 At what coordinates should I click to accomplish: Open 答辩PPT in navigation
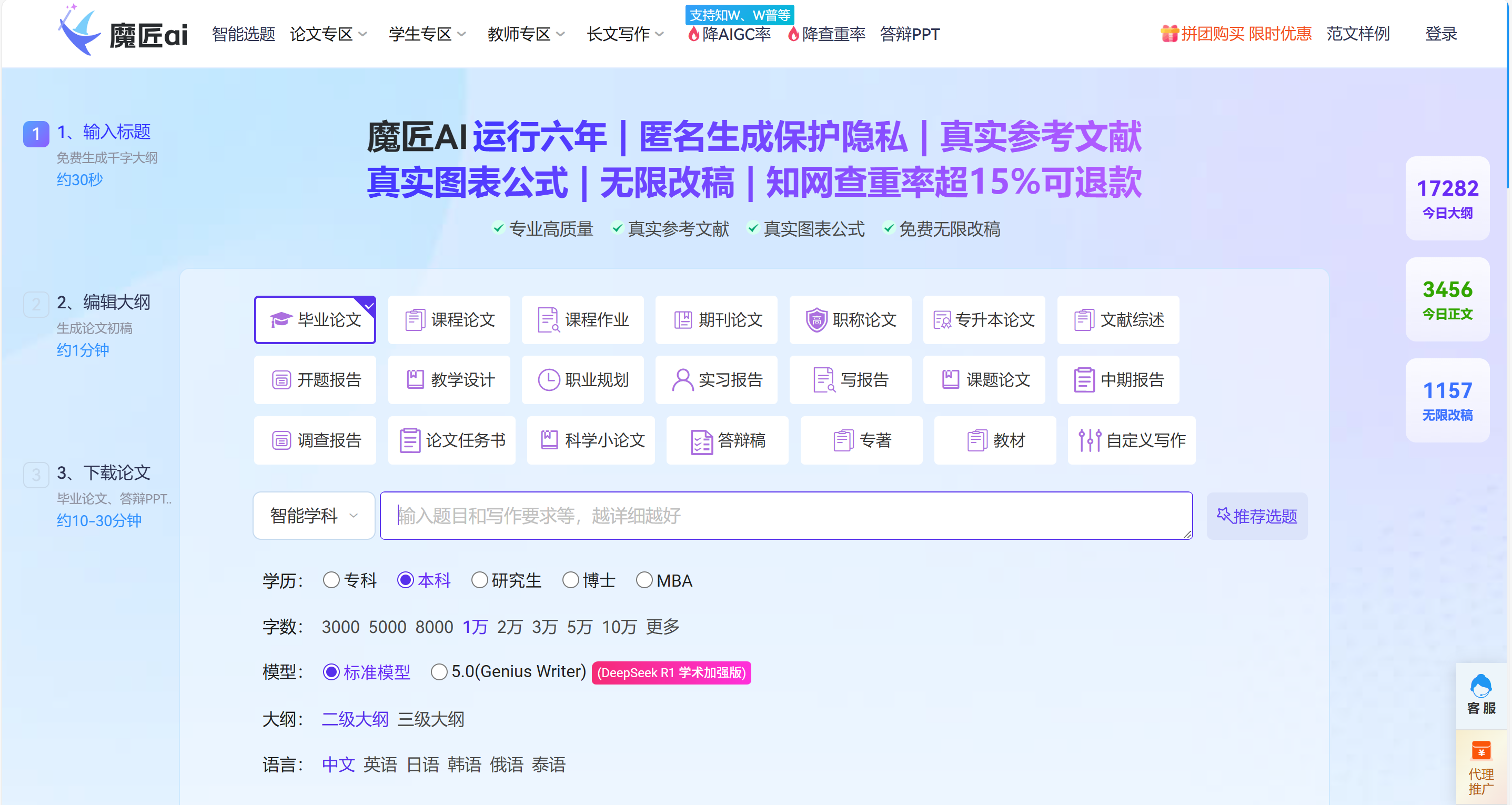[910, 34]
